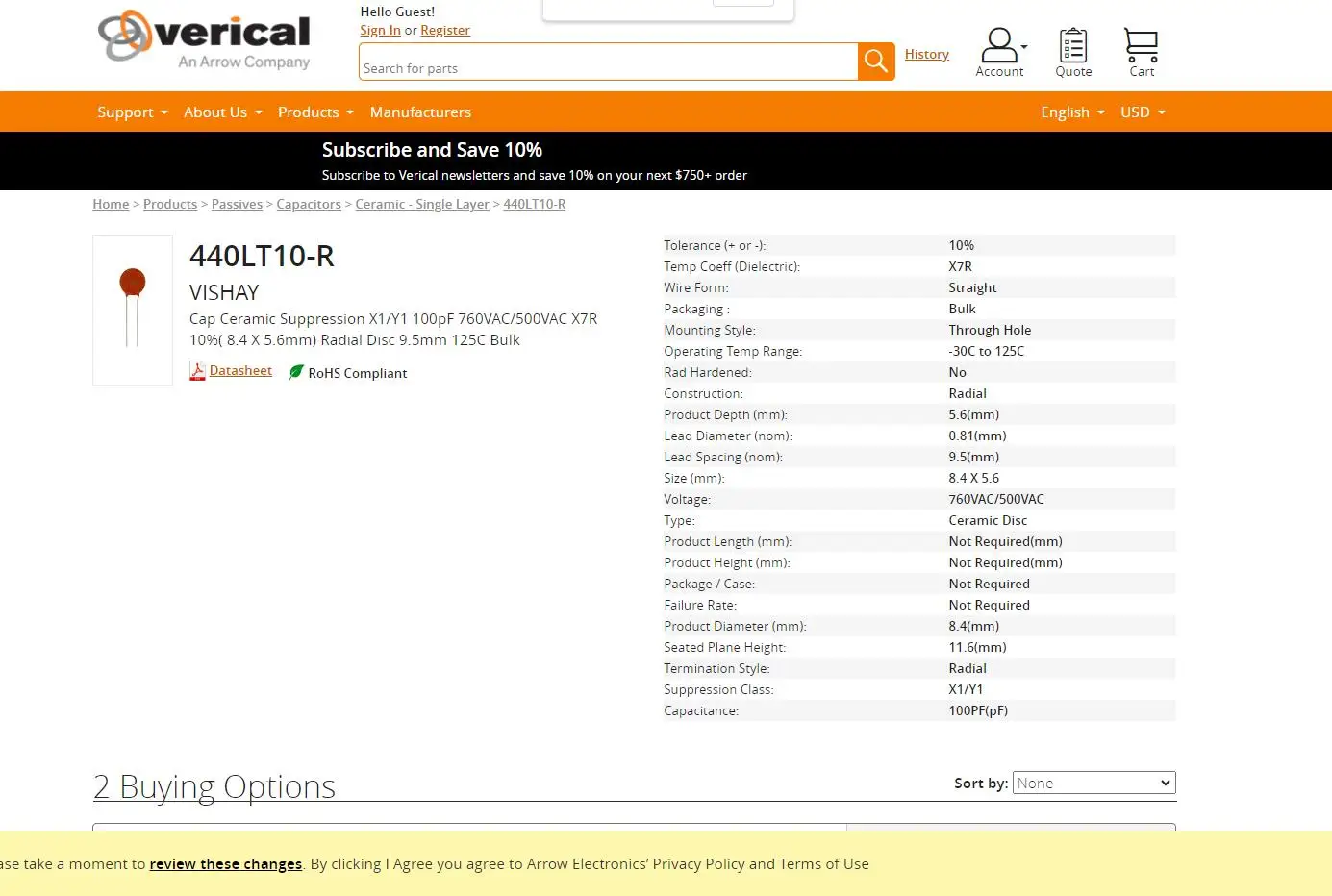Viewport: 1332px width, 896px height.
Task: Click the Lead Spacing value 9.5(mm)
Action: pyautogui.click(x=974, y=457)
